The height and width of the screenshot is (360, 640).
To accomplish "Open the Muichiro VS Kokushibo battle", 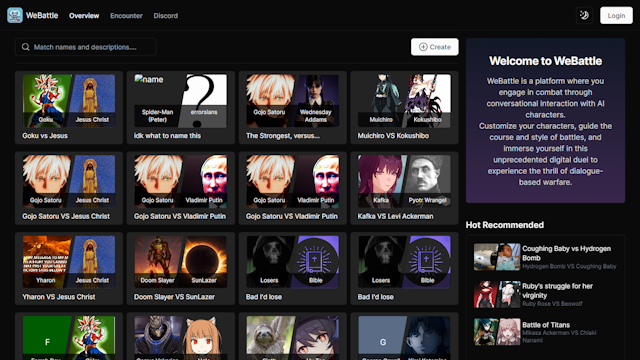I will [404, 107].
